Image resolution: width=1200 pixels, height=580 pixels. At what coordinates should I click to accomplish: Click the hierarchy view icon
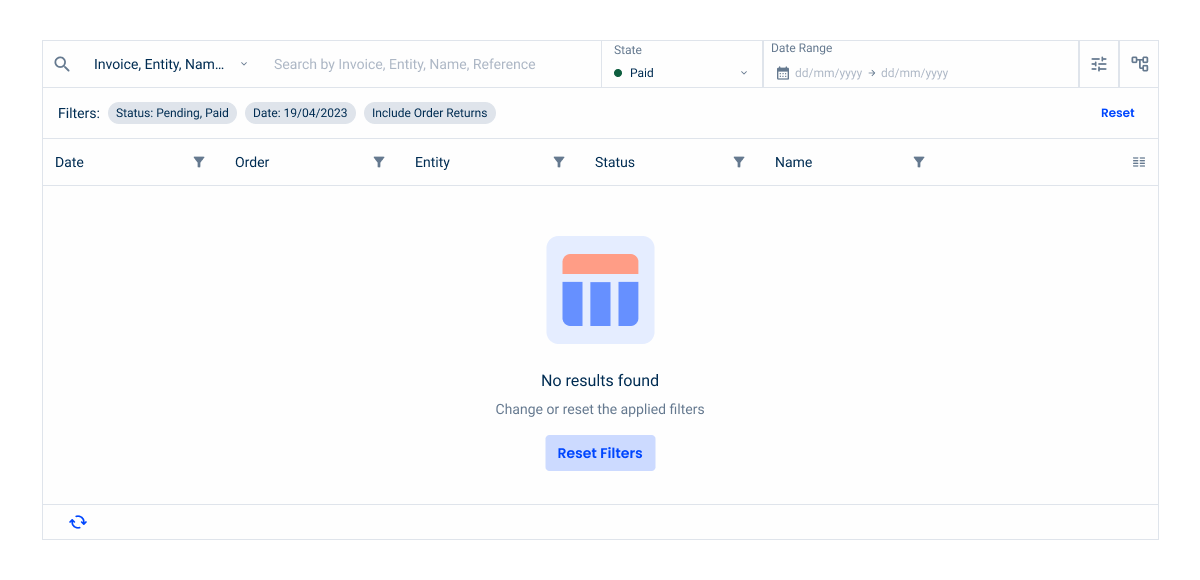coord(1139,64)
